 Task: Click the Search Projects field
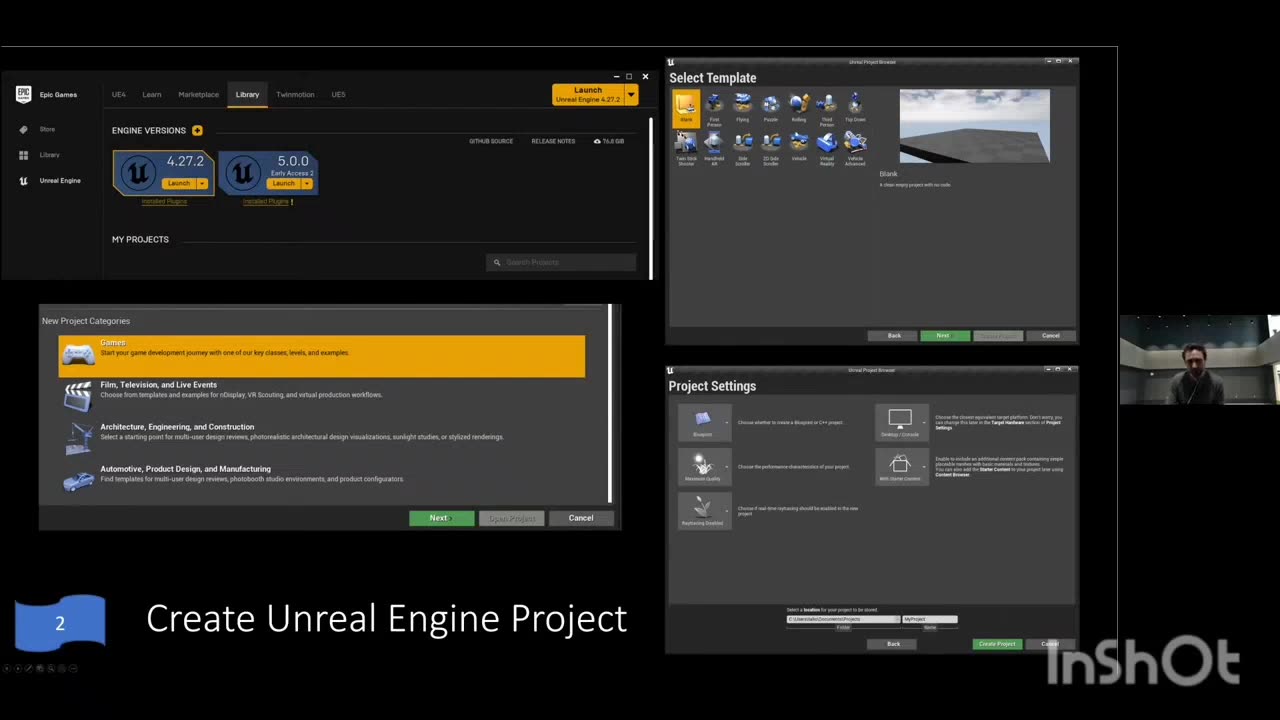[x=561, y=262]
